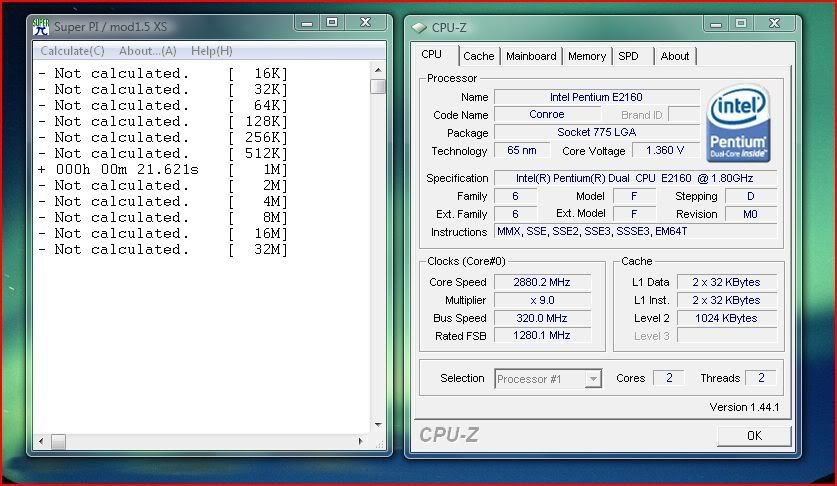Maximize the CPU-Z window
837x486 pixels.
pos(741,23)
